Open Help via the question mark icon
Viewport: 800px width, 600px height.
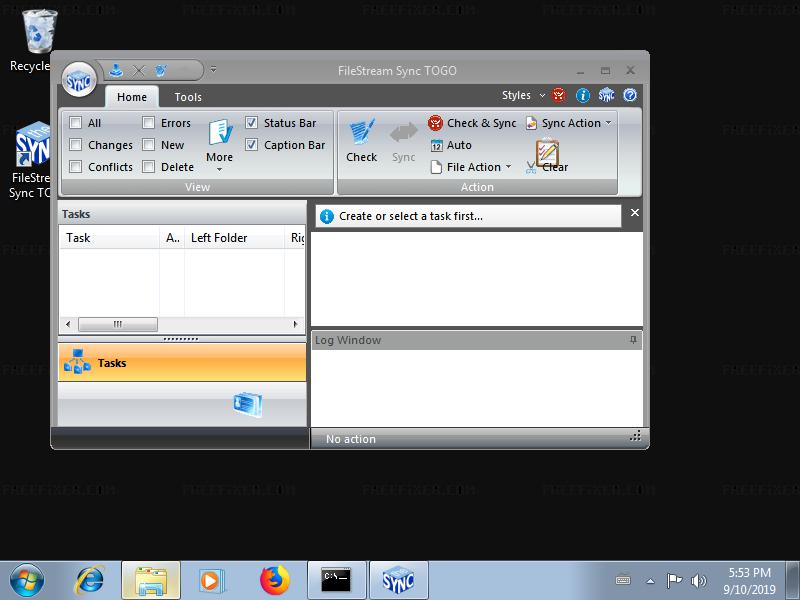pyautogui.click(x=630, y=95)
